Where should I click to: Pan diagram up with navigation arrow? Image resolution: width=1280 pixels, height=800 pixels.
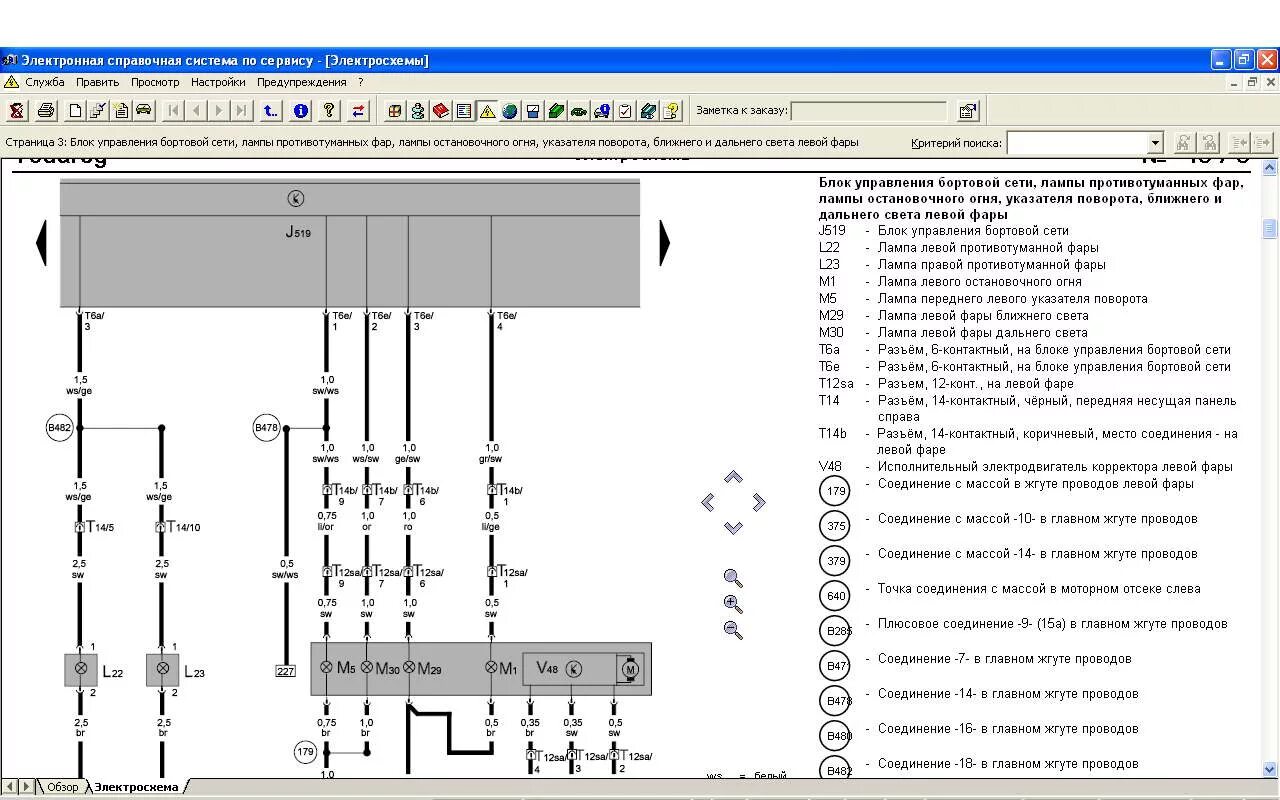[733, 477]
